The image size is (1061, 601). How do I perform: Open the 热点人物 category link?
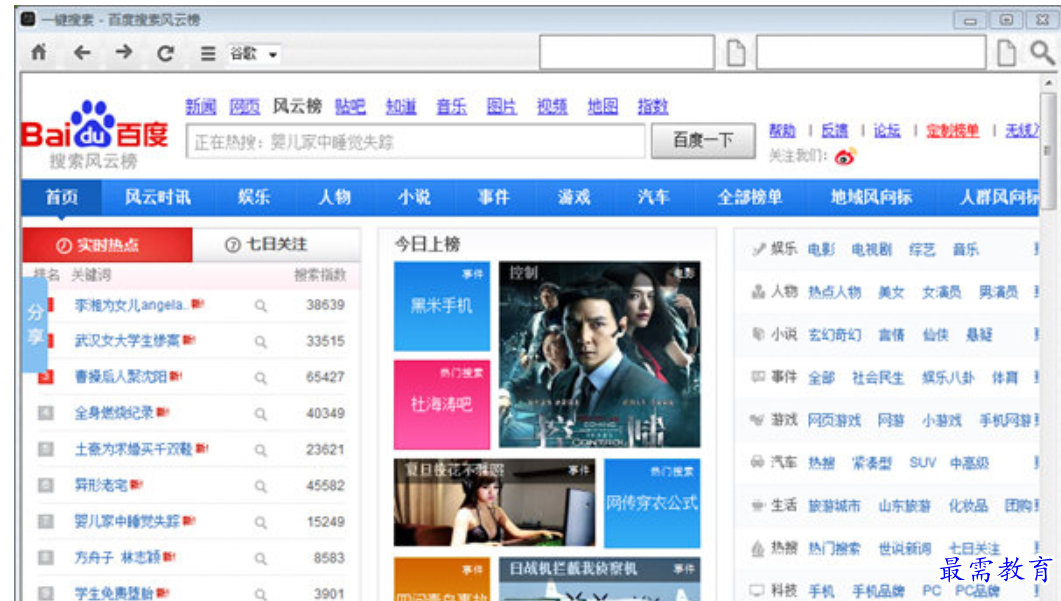[x=834, y=292]
